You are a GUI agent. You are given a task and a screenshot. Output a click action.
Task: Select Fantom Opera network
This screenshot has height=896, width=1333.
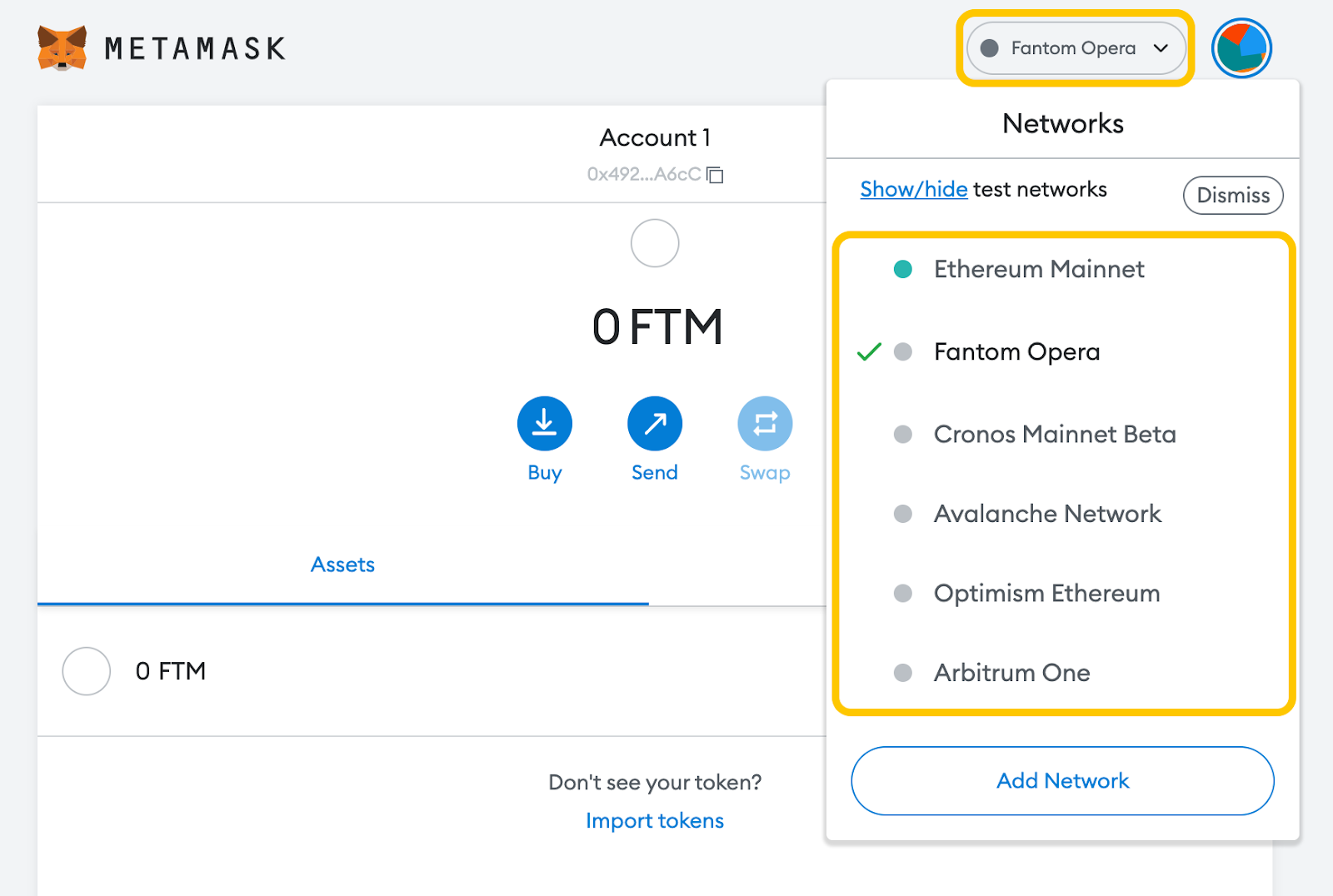[1064, 351]
